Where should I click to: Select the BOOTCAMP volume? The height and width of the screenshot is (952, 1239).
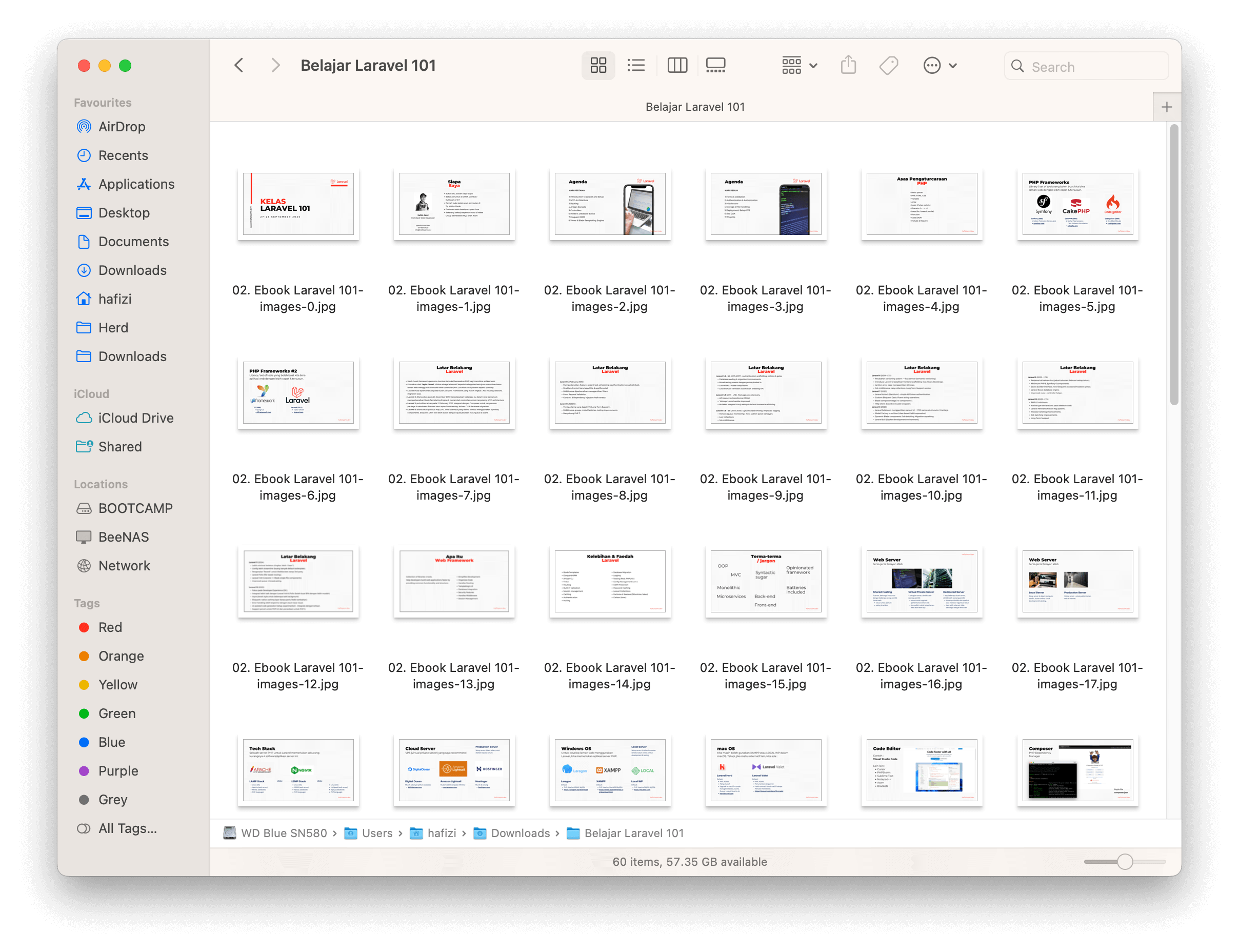tap(135, 508)
